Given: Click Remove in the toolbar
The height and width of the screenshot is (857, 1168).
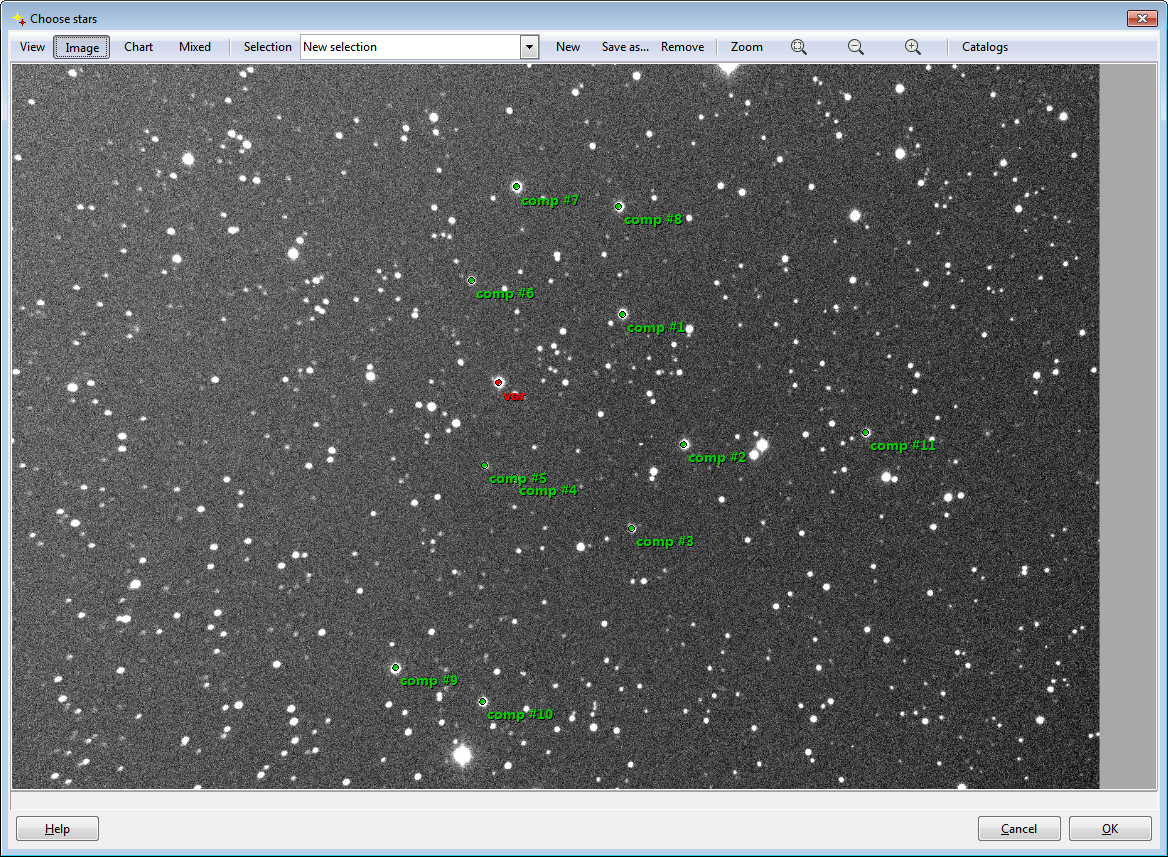Looking at the screenshot, I should 682,47.
